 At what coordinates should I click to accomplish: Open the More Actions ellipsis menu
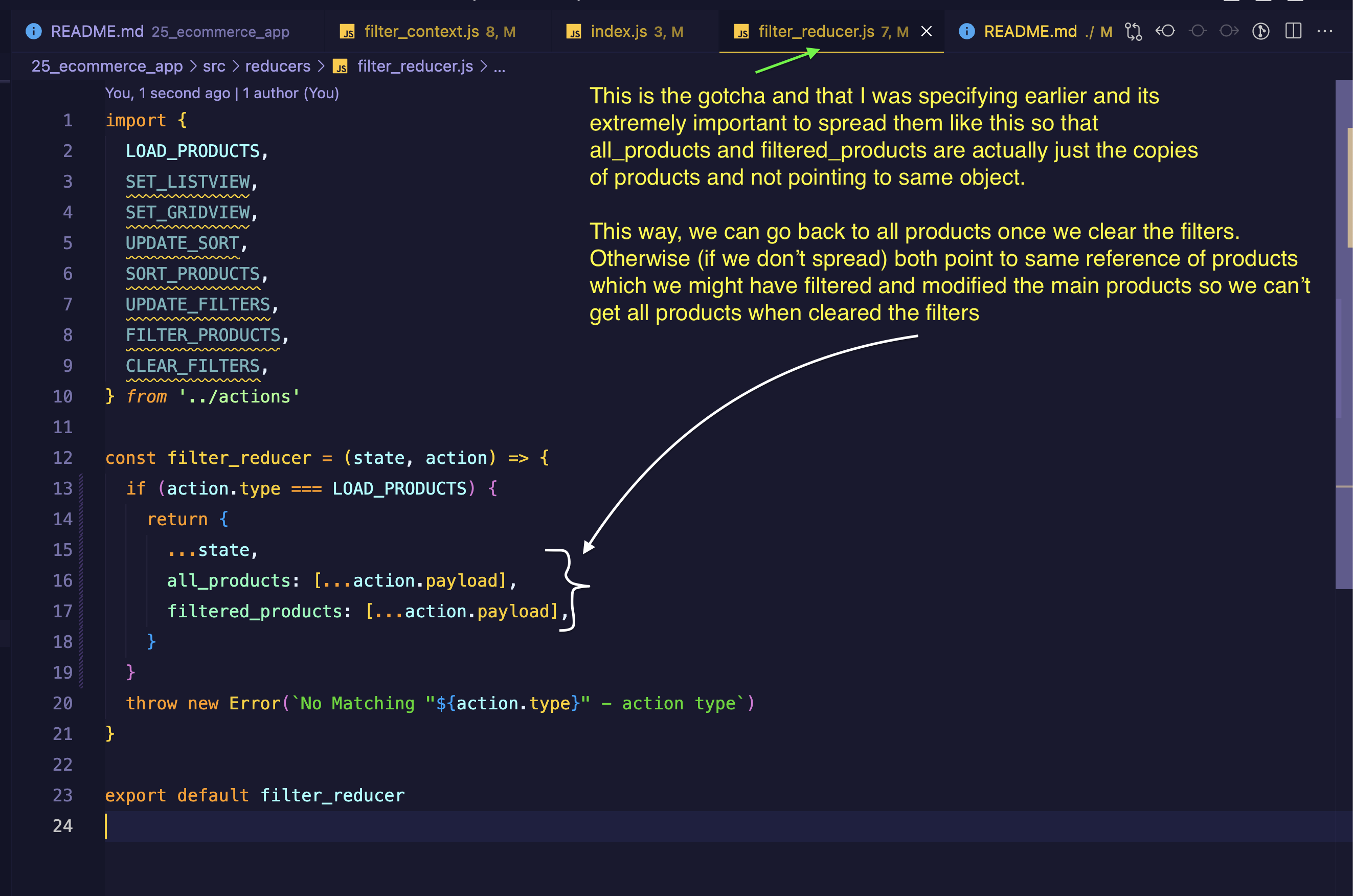tap(1324, 31)
